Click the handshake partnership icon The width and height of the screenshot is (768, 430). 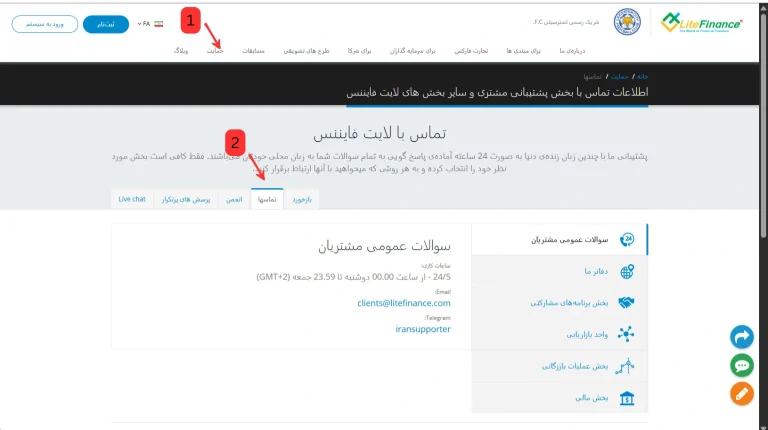(626, 303)
